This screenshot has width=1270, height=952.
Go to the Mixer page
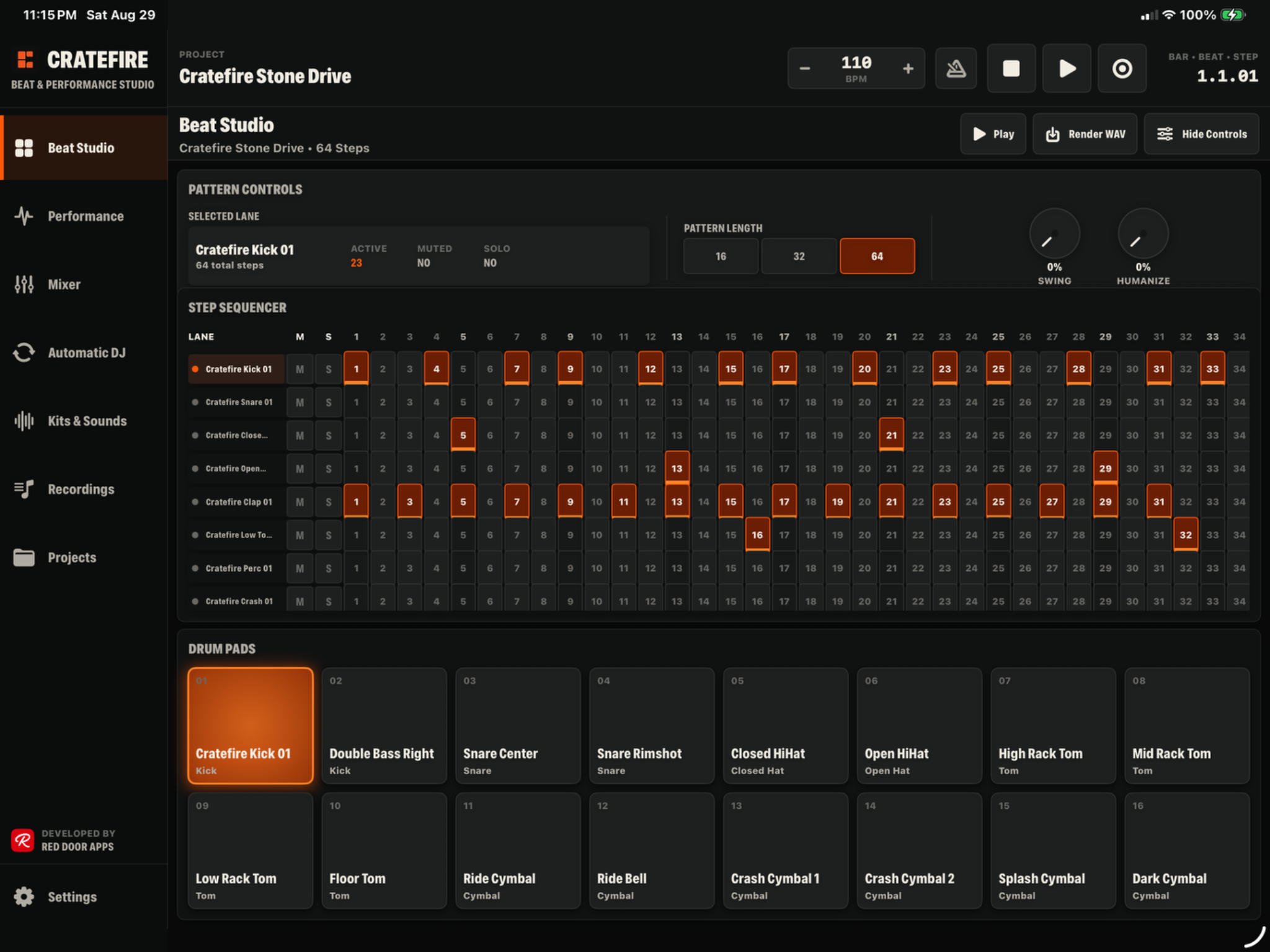(84, 284)
